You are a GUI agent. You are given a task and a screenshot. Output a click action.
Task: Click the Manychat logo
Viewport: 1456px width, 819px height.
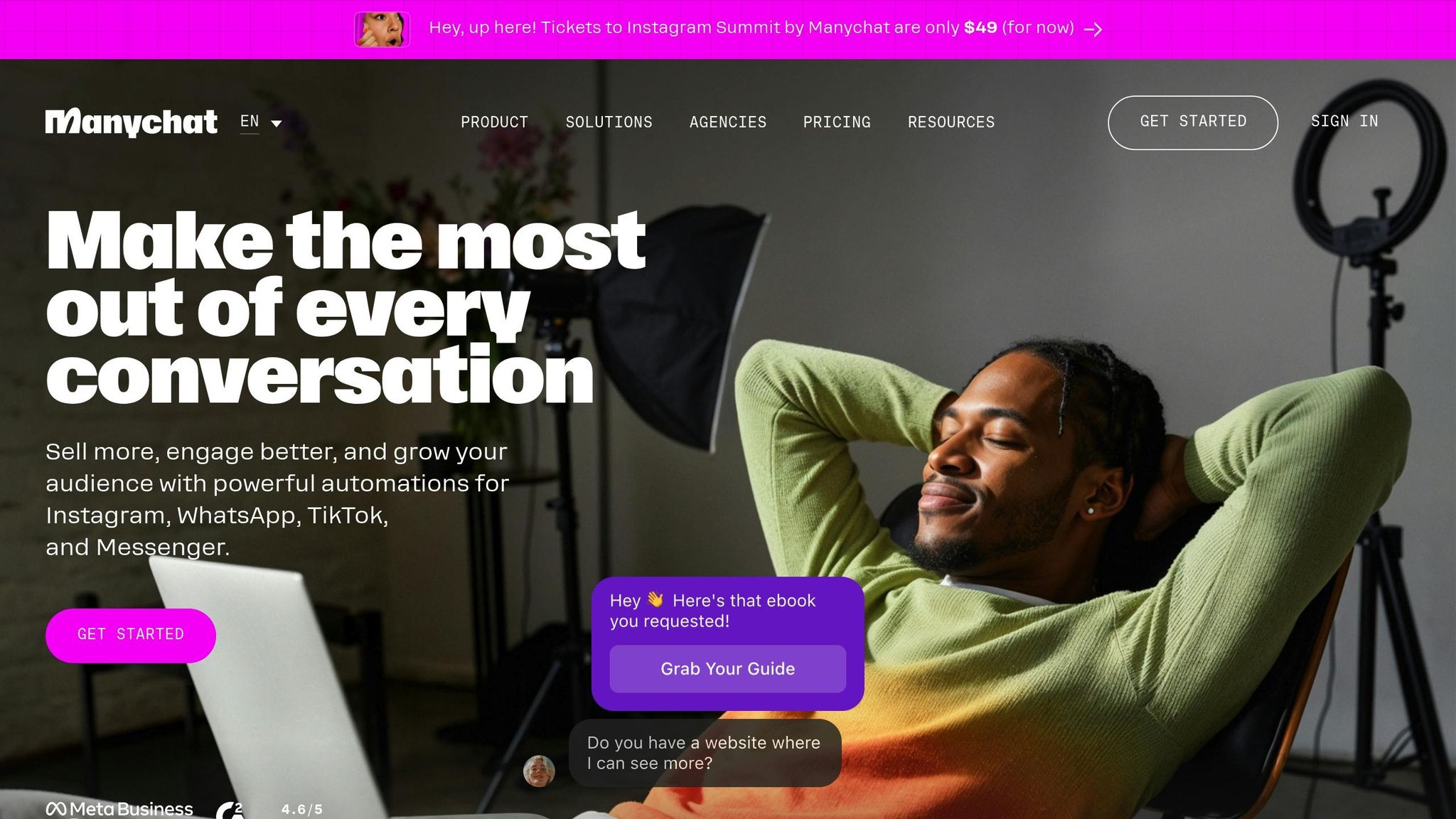pos(132,122)
